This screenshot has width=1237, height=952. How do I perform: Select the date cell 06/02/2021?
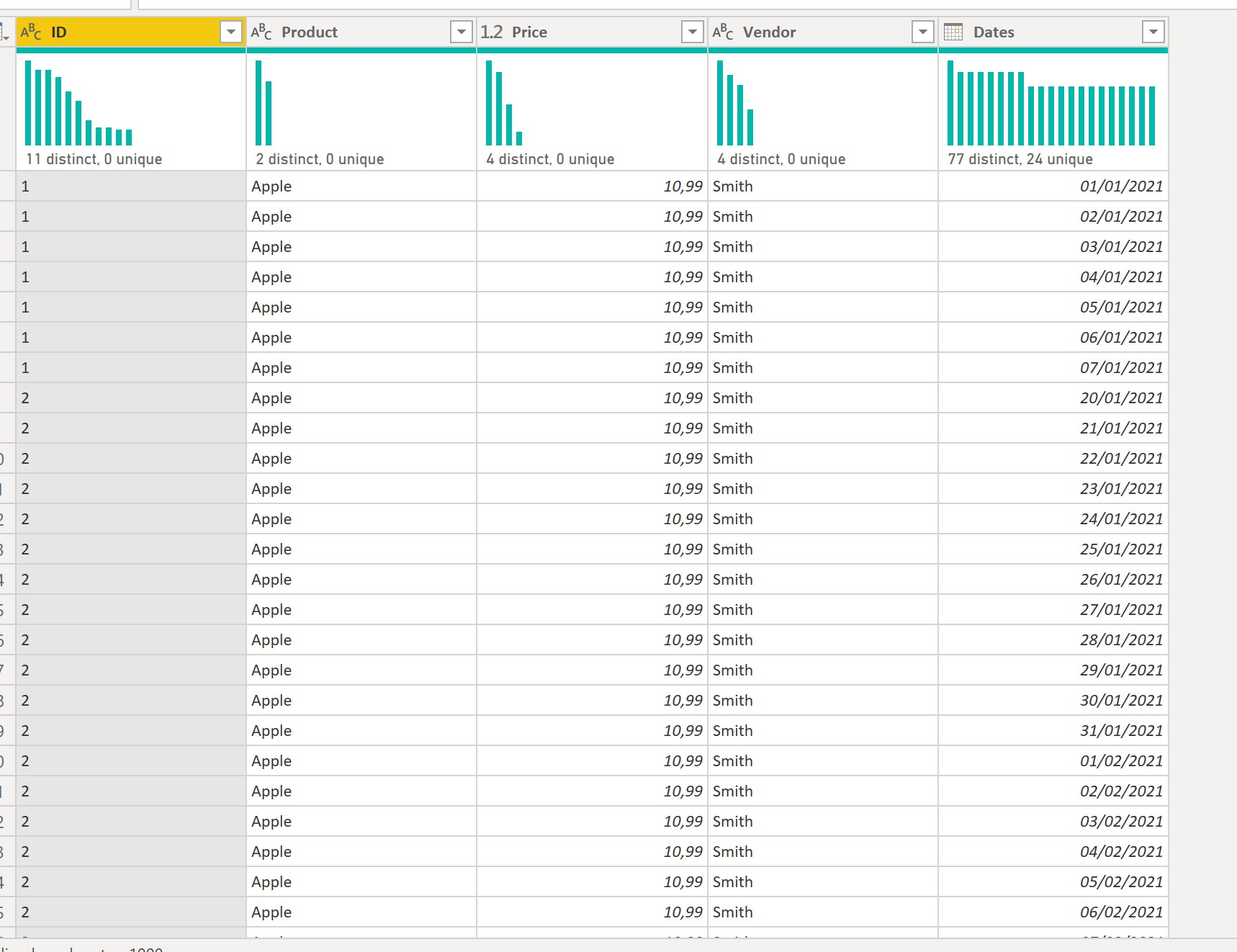tap(1053, 912)
